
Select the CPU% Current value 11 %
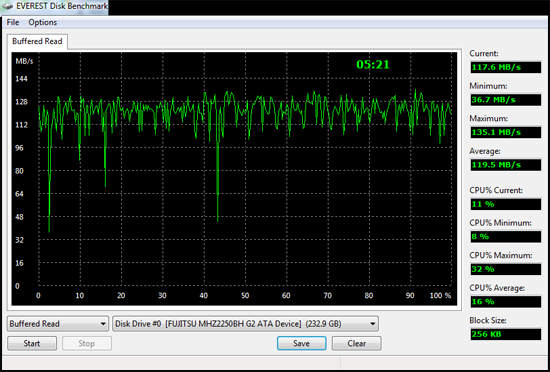[x=505, y=204]
